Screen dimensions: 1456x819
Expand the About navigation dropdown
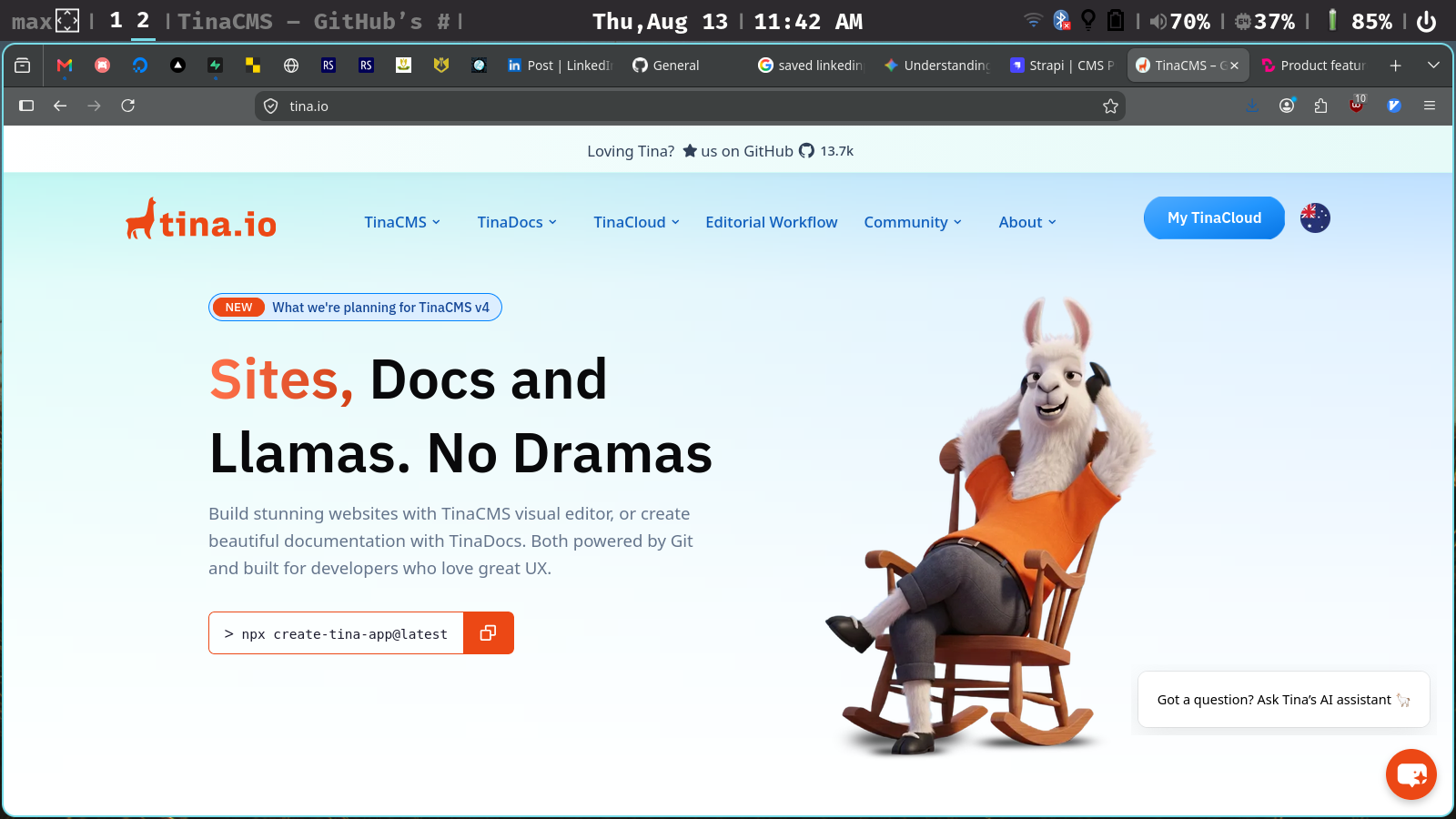click(x=1027, y=222)
